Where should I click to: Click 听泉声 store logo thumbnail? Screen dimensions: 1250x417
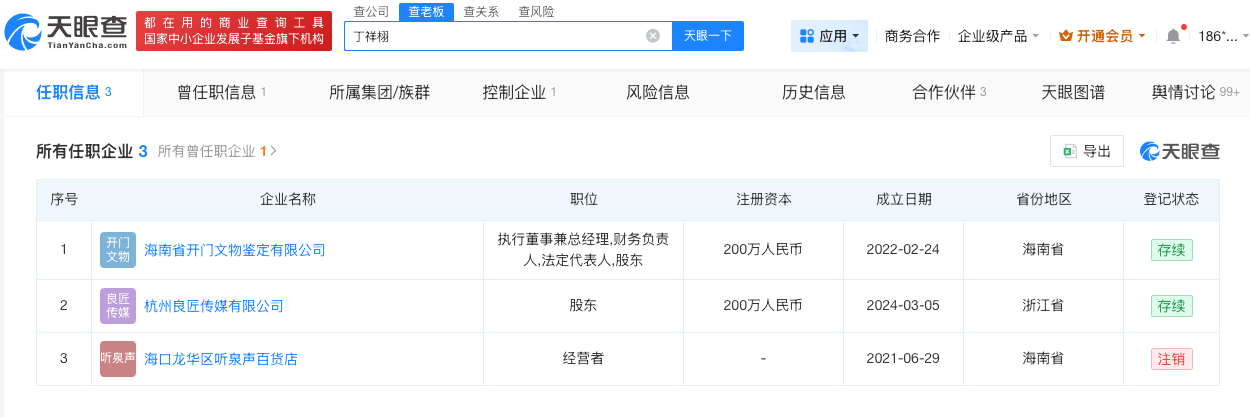point(118,359)
